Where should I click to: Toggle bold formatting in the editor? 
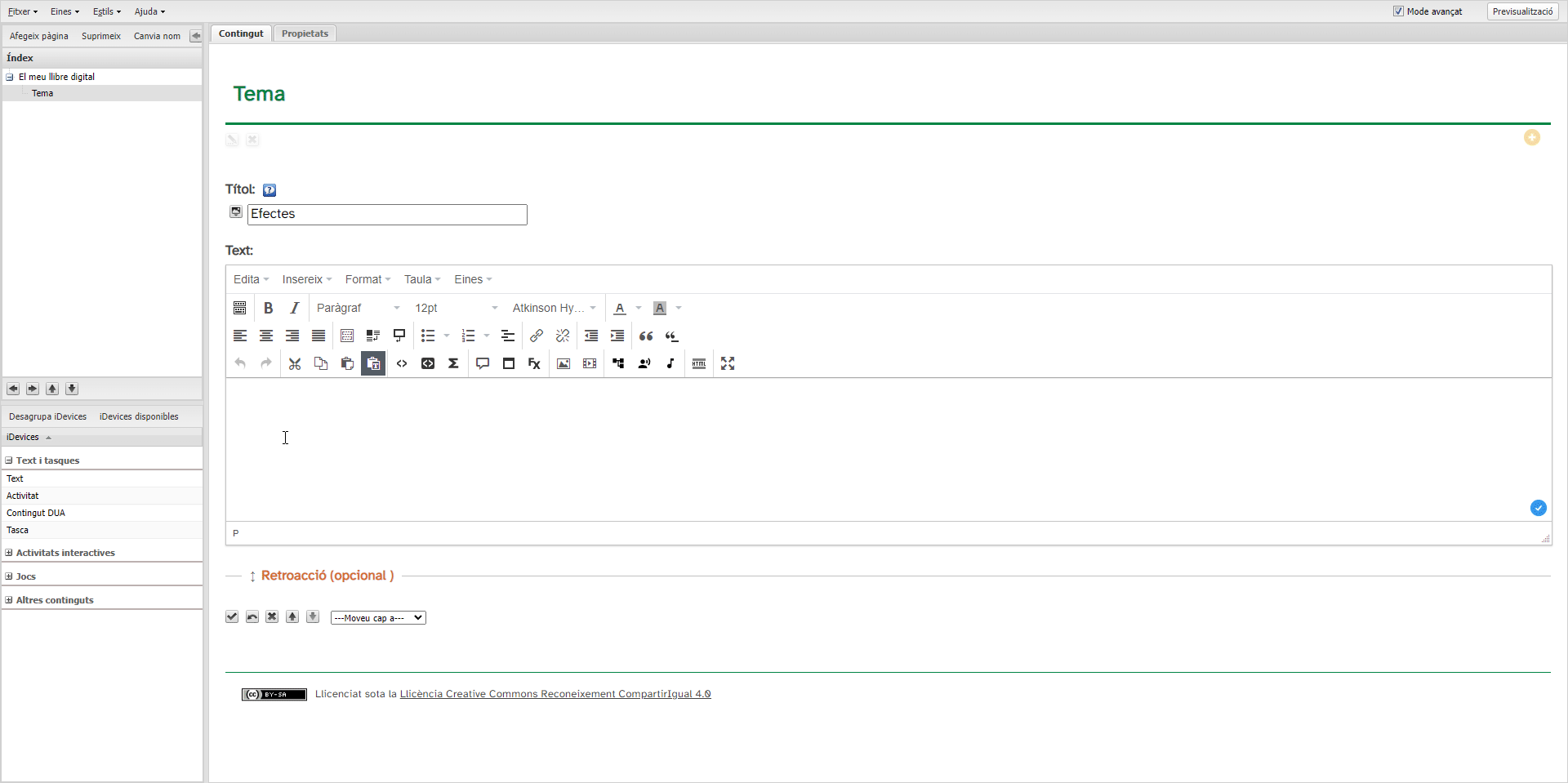(268, 308)
